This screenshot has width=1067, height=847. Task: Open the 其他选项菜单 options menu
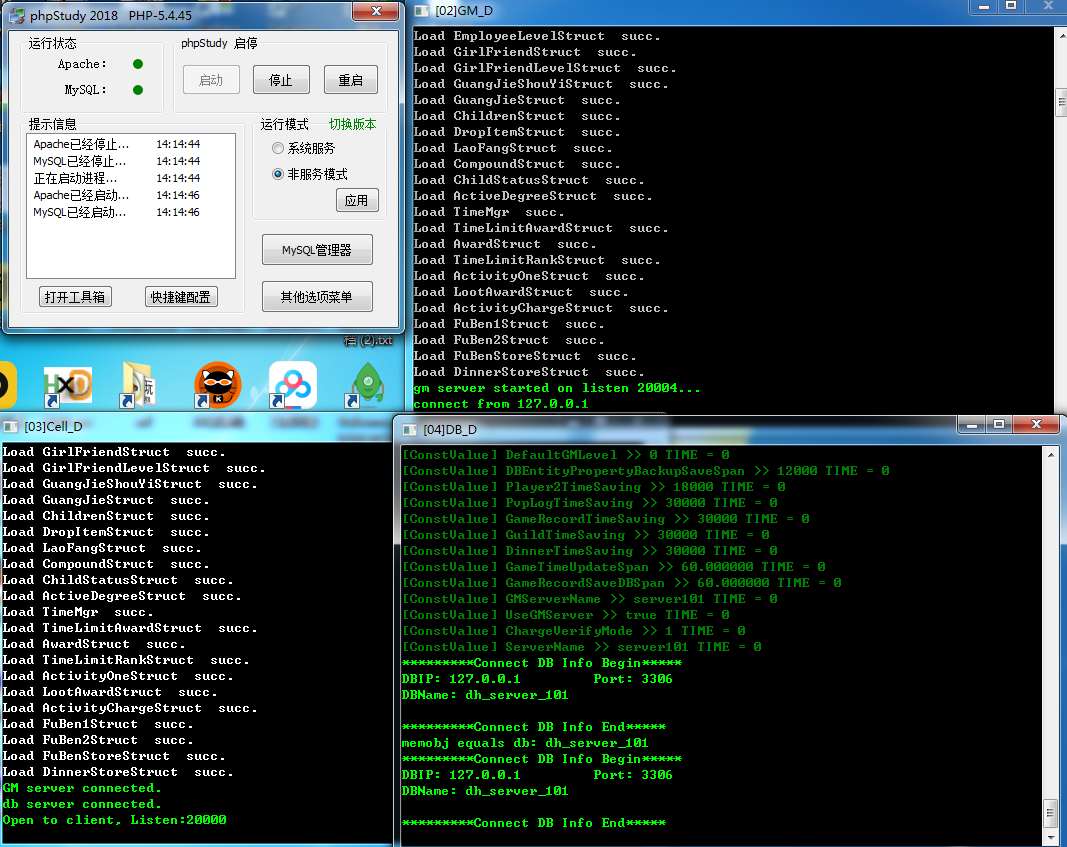[x=317, y=297]
